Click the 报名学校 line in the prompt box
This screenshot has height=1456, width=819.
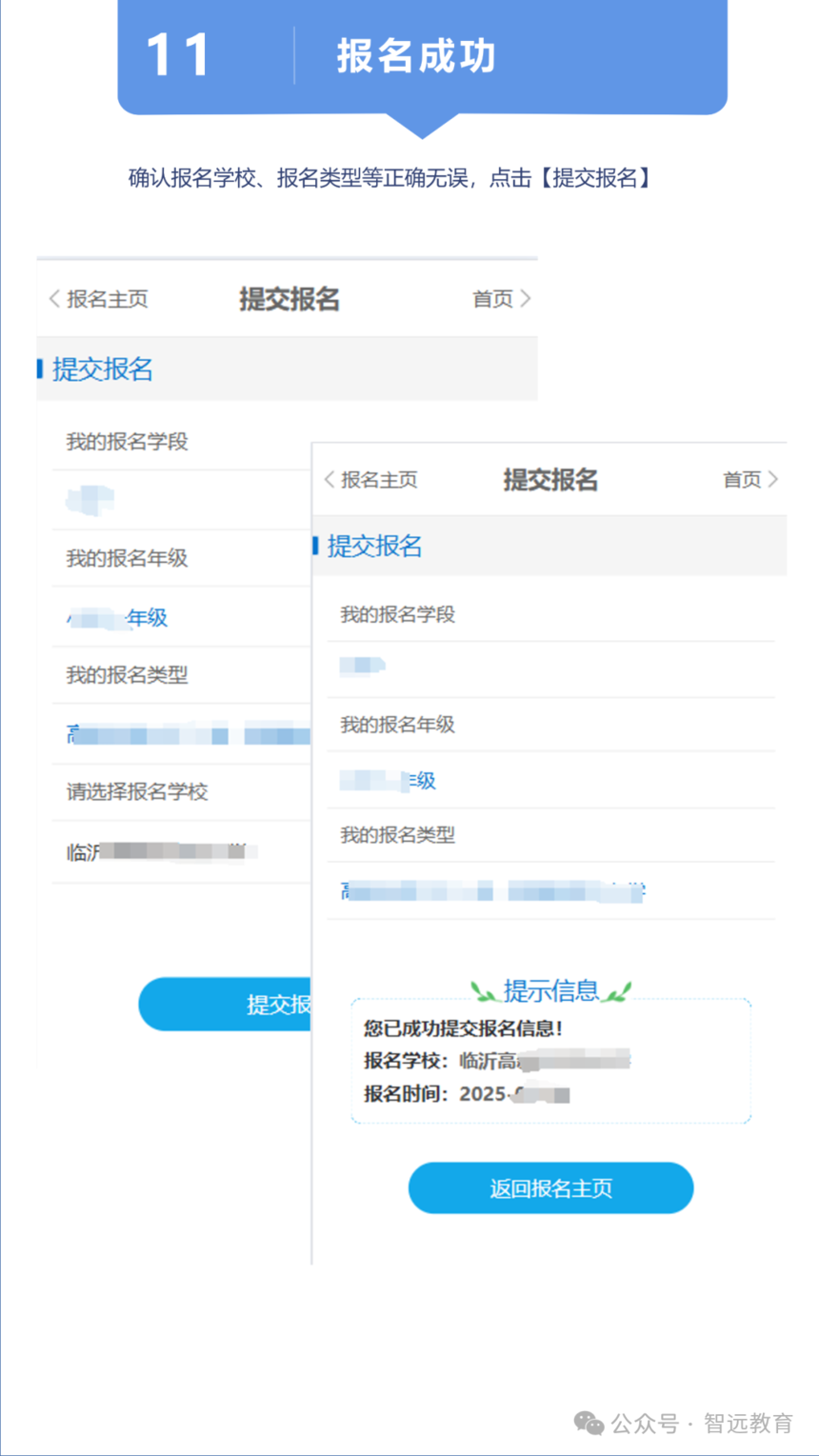coord(497,1061)
